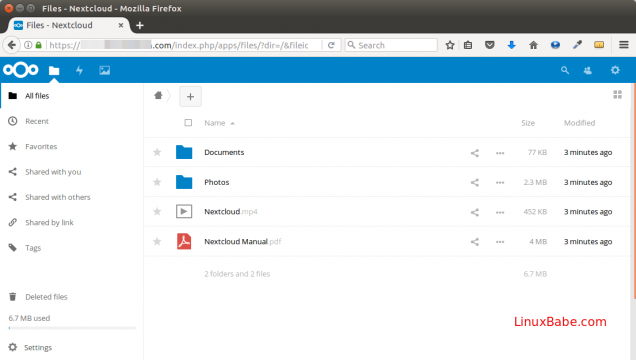
Task: Click the 6.7 MB used storage bar
Action: pos(72,328)
